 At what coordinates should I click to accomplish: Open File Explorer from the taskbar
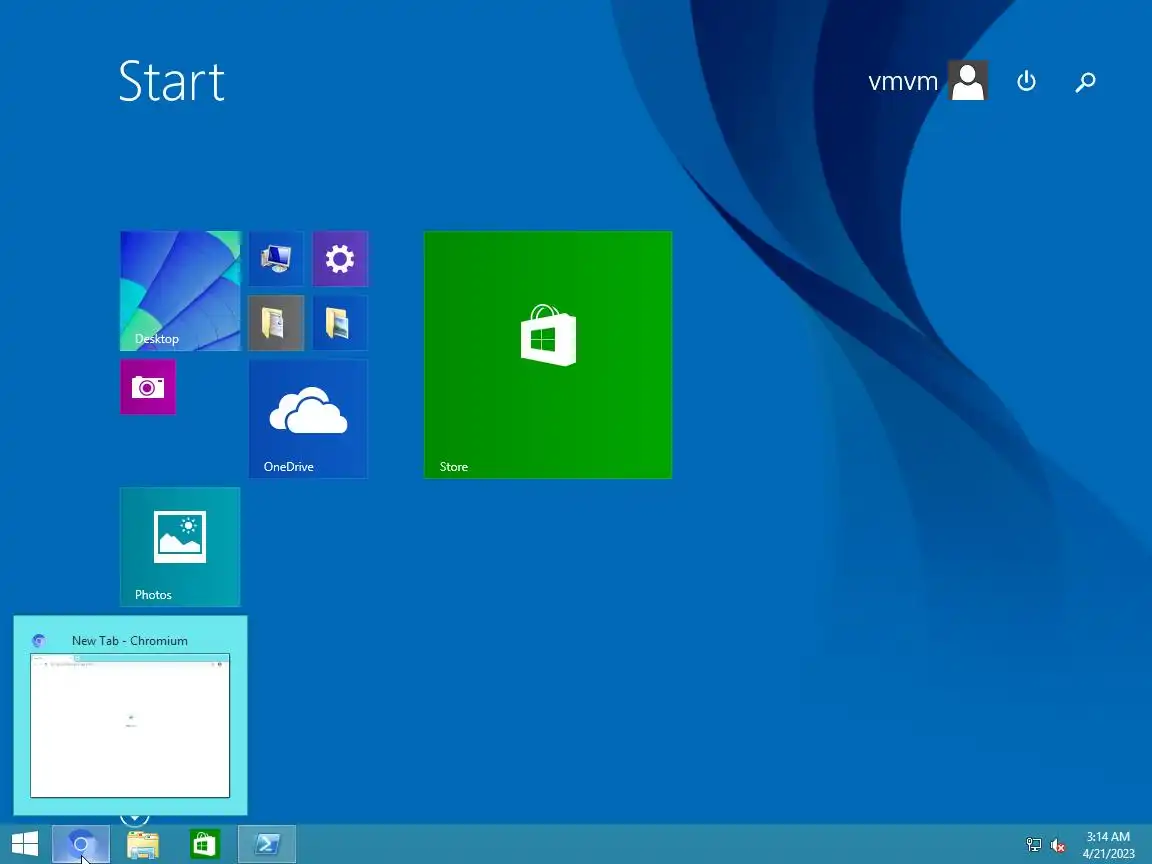[x=143, y=844]
